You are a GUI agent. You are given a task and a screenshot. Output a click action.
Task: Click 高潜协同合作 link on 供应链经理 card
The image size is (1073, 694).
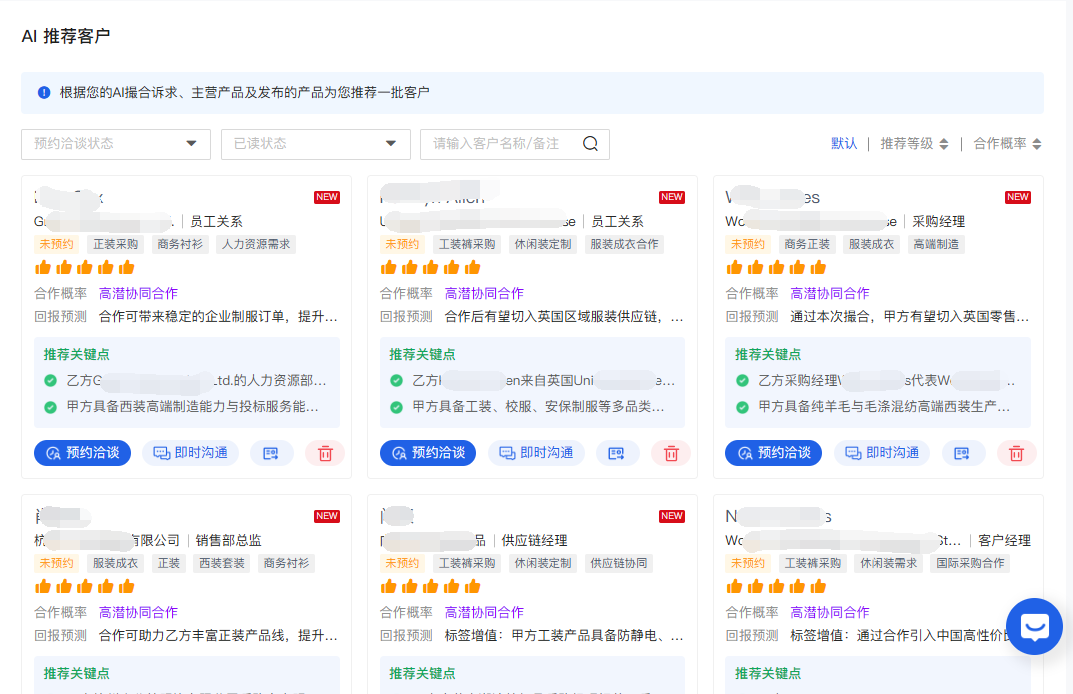pyautogui.click(x=484, y=612)
